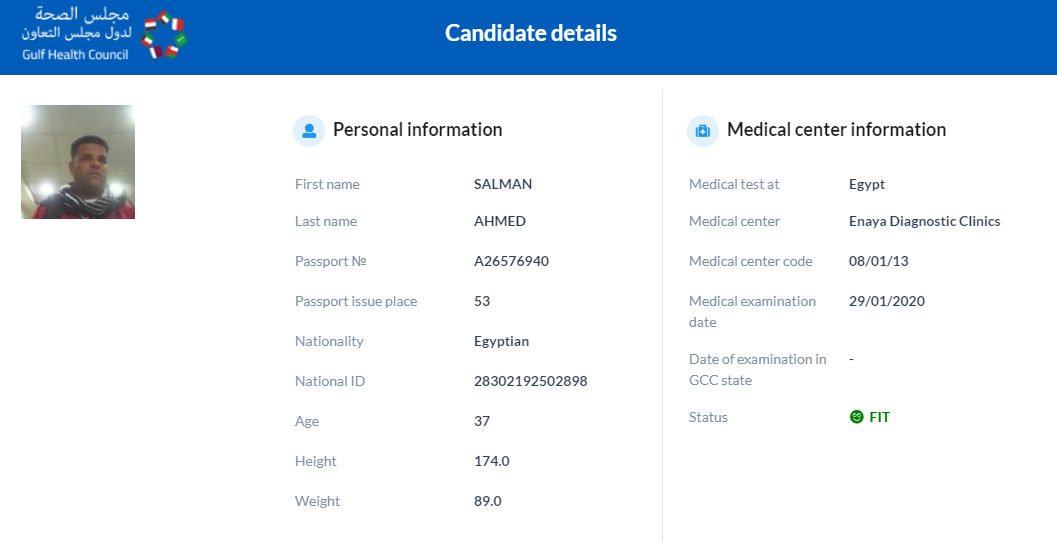This screenshot has height=542, width=1057.
Task: Click the first name SALMAN
Action: (503, 184)
